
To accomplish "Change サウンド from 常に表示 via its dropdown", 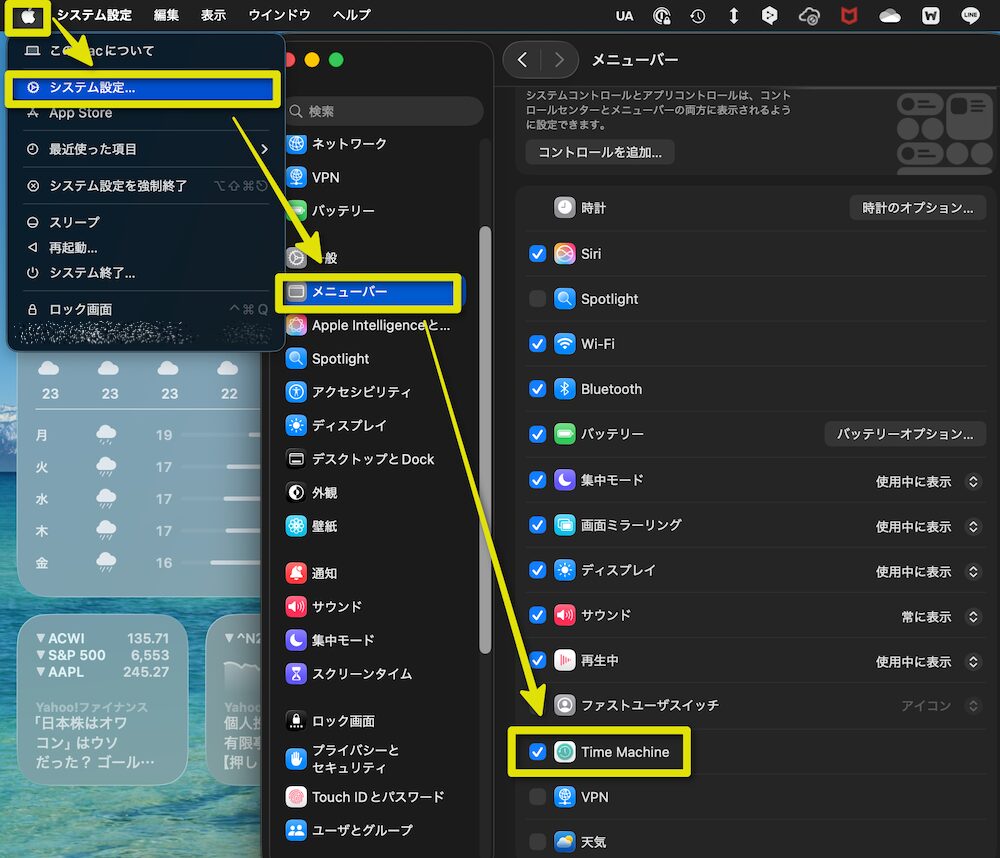I will [972, 616].
